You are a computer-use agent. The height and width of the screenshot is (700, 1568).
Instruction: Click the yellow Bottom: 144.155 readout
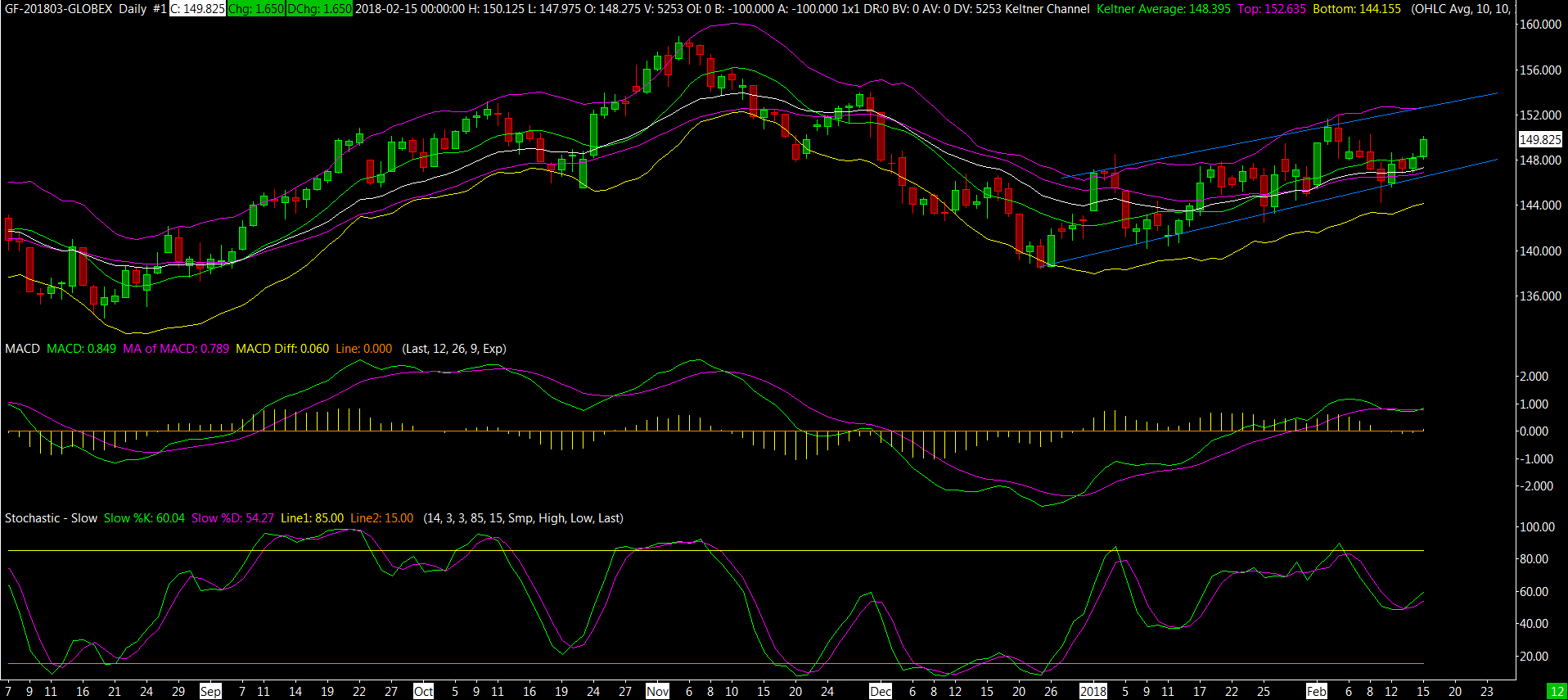click(x=1357, y=9)
